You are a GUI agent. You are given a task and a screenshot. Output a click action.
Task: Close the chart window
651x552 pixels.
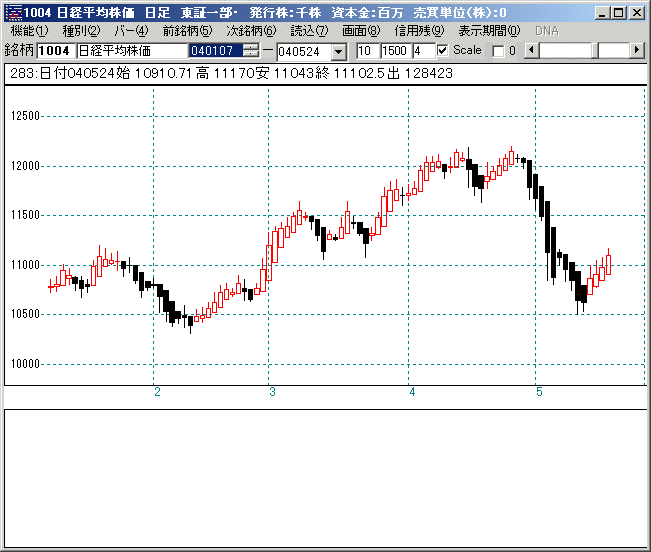pos(636,13)
